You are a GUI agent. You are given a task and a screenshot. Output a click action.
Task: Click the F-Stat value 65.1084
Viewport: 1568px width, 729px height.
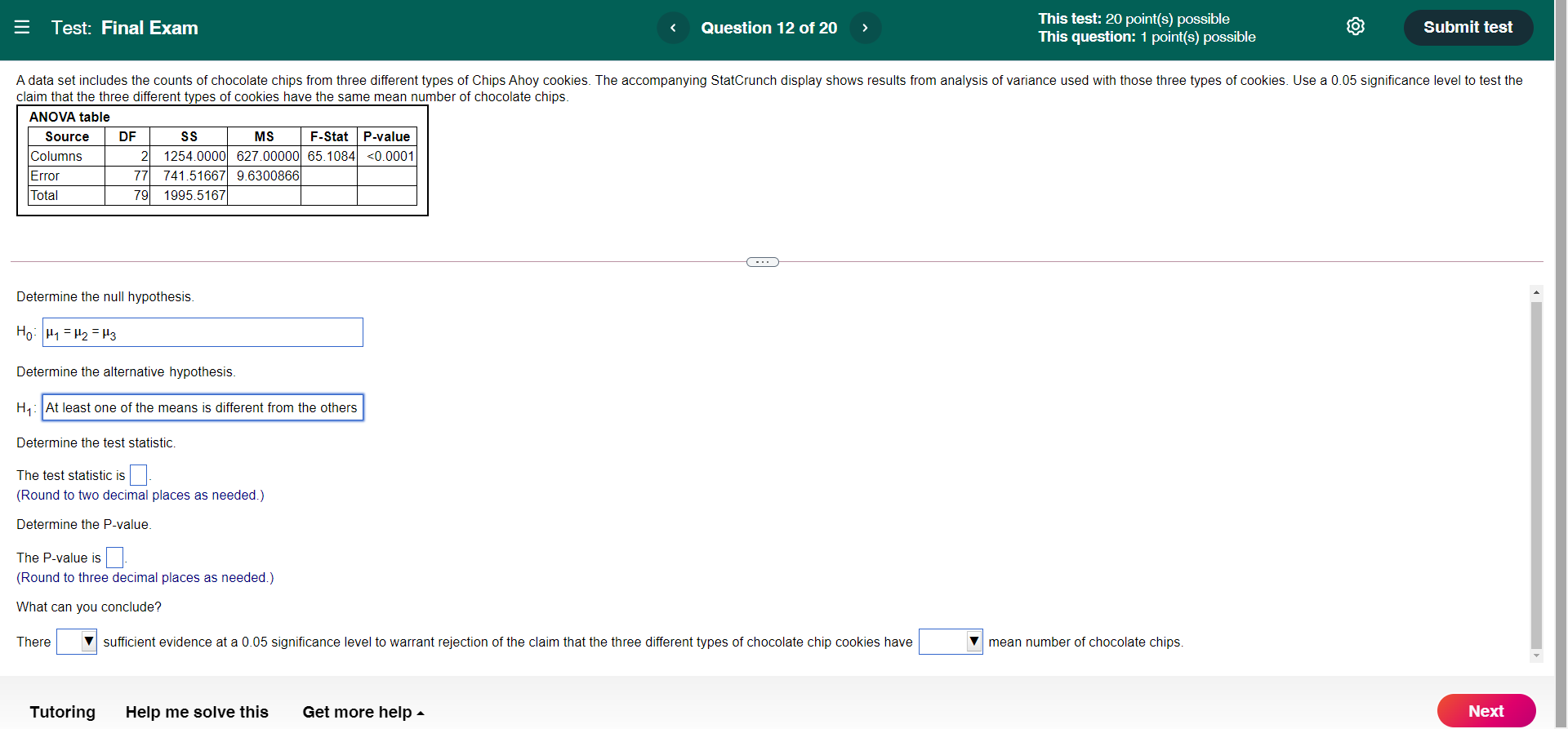click(331, 156)
